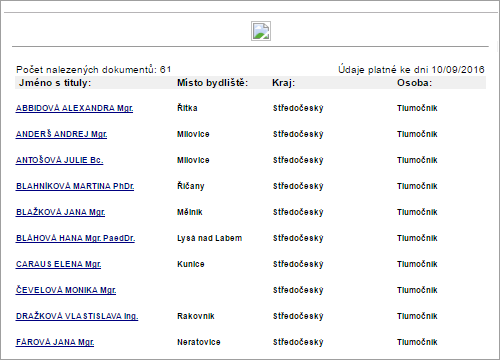The height and width of the screenshot is (360, 500).
Task: Click 'Lysá nad Labem' residence cell
Action: pyautogui.click(x=209, y=238)
